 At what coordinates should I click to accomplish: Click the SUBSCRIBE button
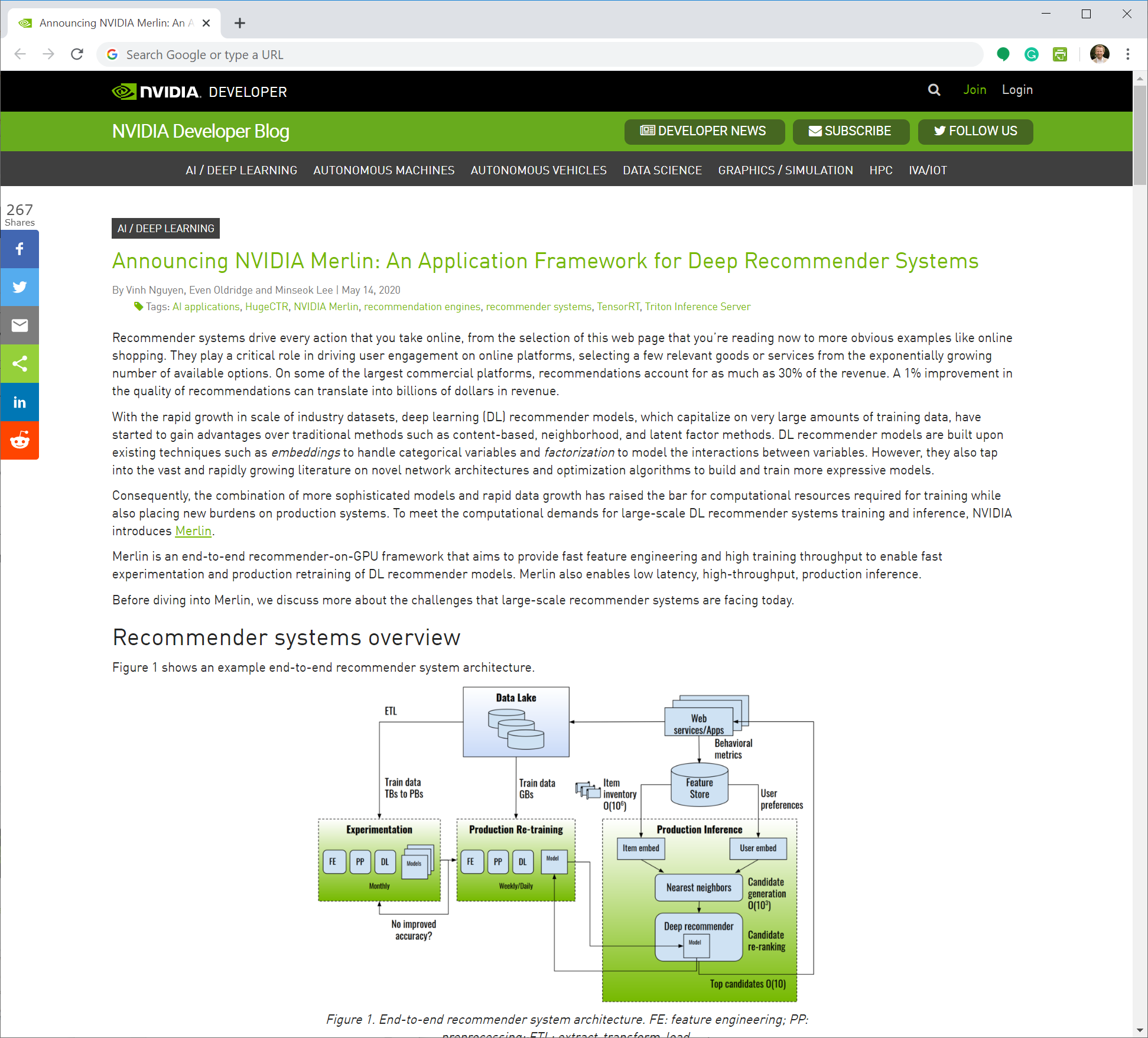click(851, 131)
